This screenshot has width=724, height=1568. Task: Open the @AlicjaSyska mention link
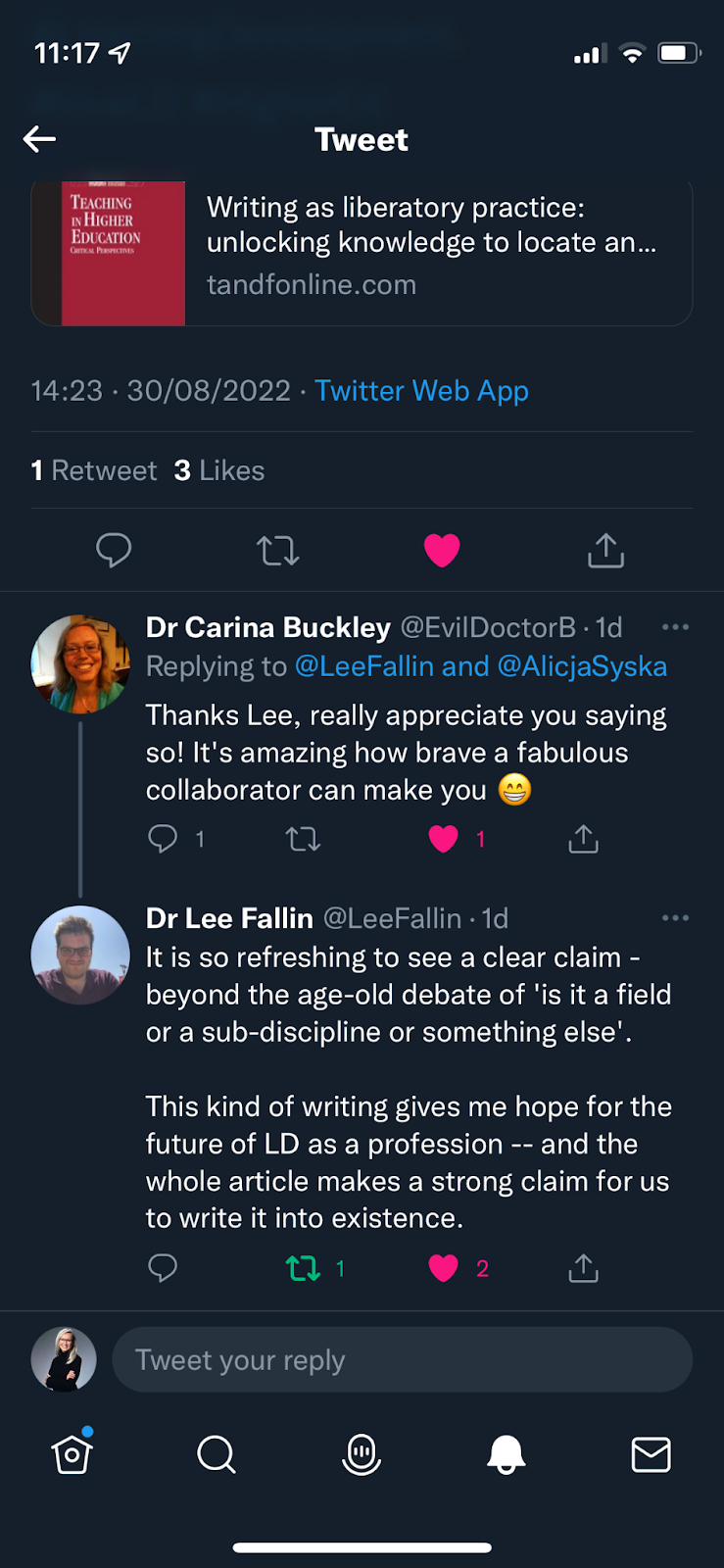(582, 666)
